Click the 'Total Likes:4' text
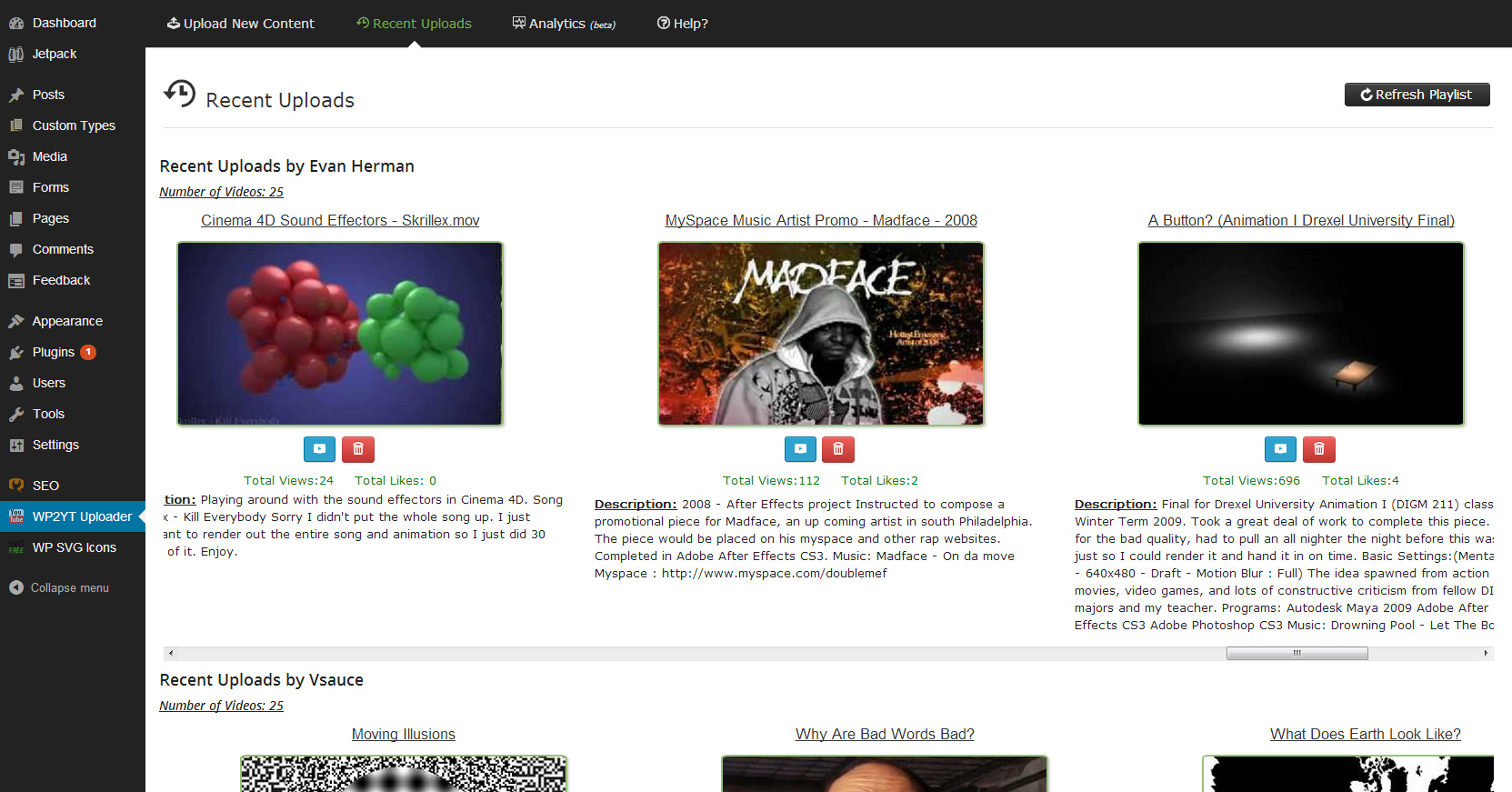The width and height of the screenshot is (1512, 792). click(1360, 480)
